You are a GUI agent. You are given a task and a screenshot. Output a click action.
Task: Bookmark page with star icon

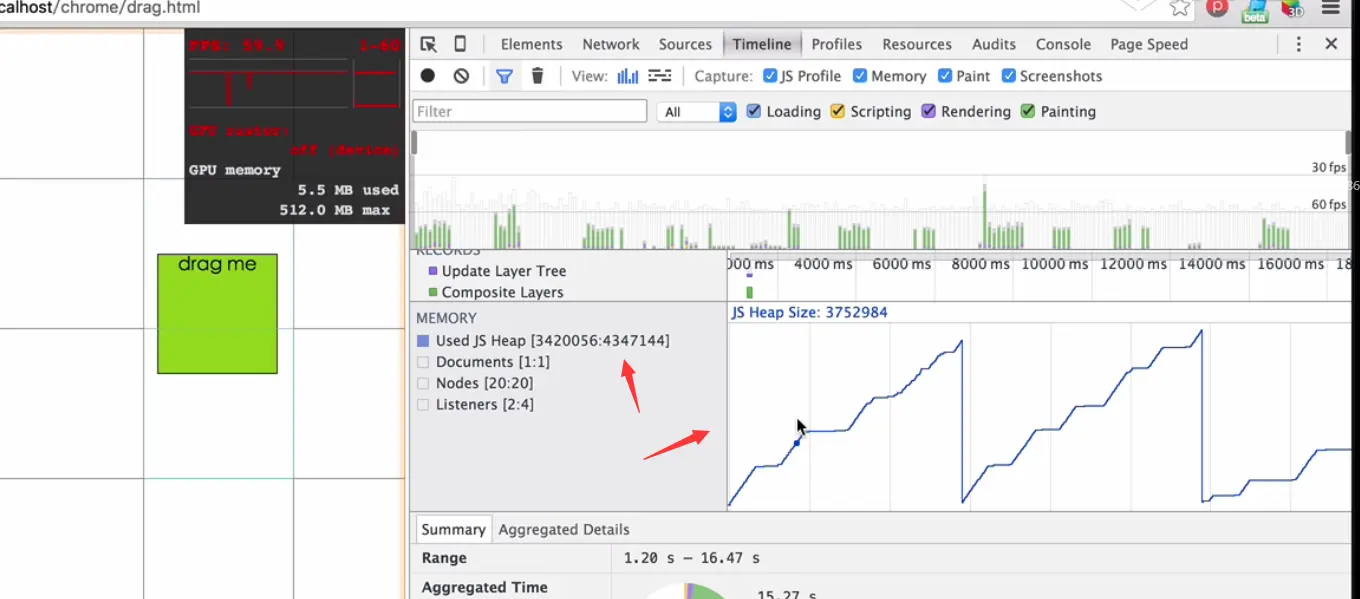click(x=1180, y=7)
